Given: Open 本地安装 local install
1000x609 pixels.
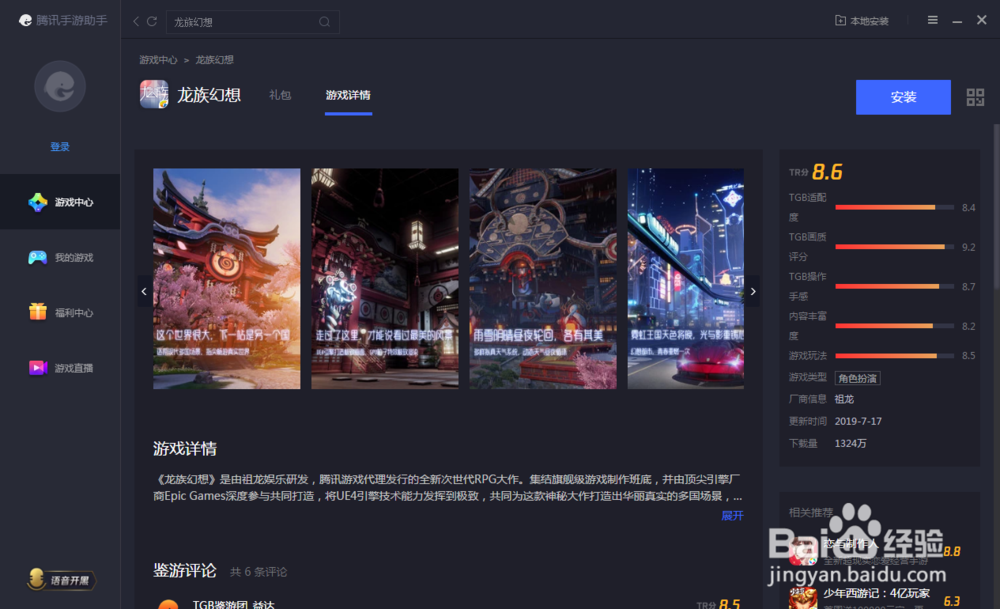Looking at the screenshot, I should coord(862,21).
